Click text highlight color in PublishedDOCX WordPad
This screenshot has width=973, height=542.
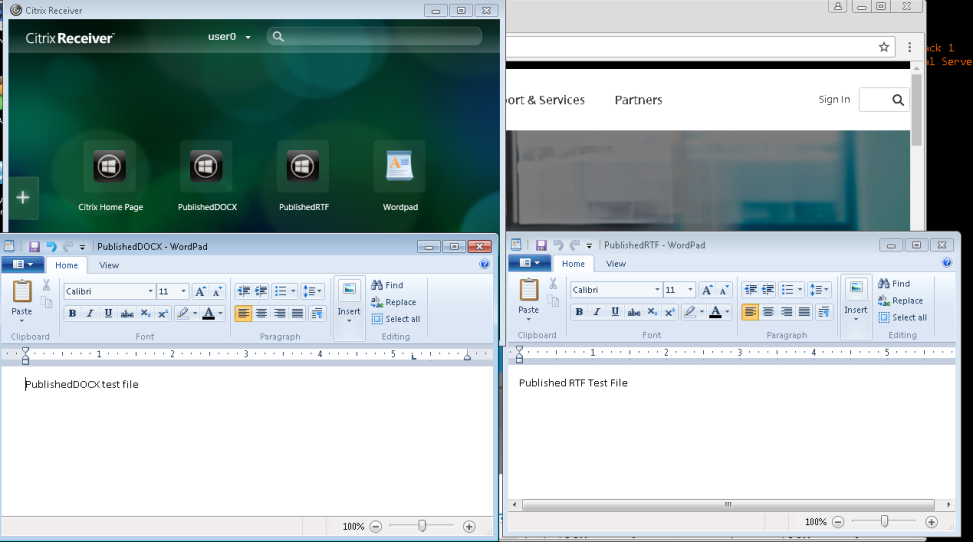[x=182, y=314]
